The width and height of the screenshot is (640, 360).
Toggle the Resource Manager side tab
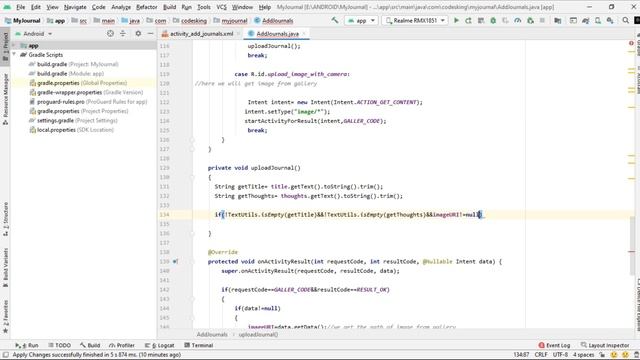click(x=5, y=99)
